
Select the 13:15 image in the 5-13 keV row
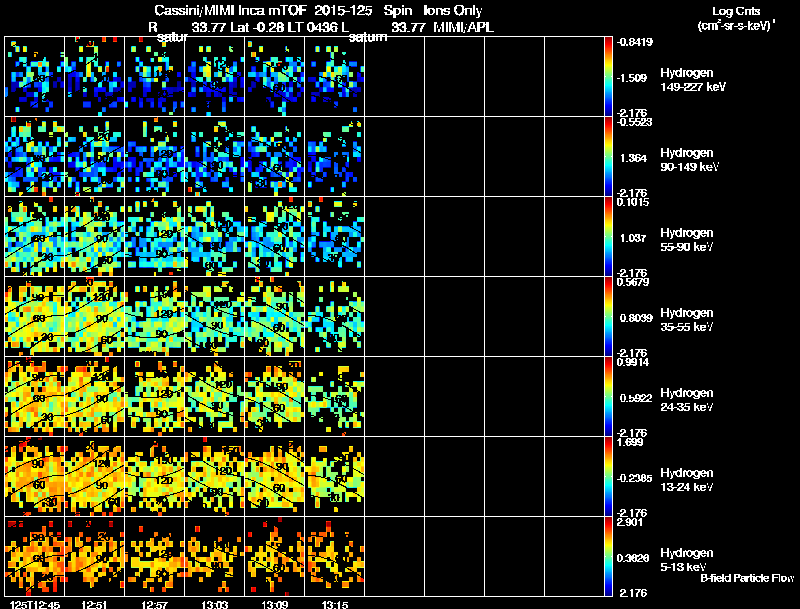(335, 556)
